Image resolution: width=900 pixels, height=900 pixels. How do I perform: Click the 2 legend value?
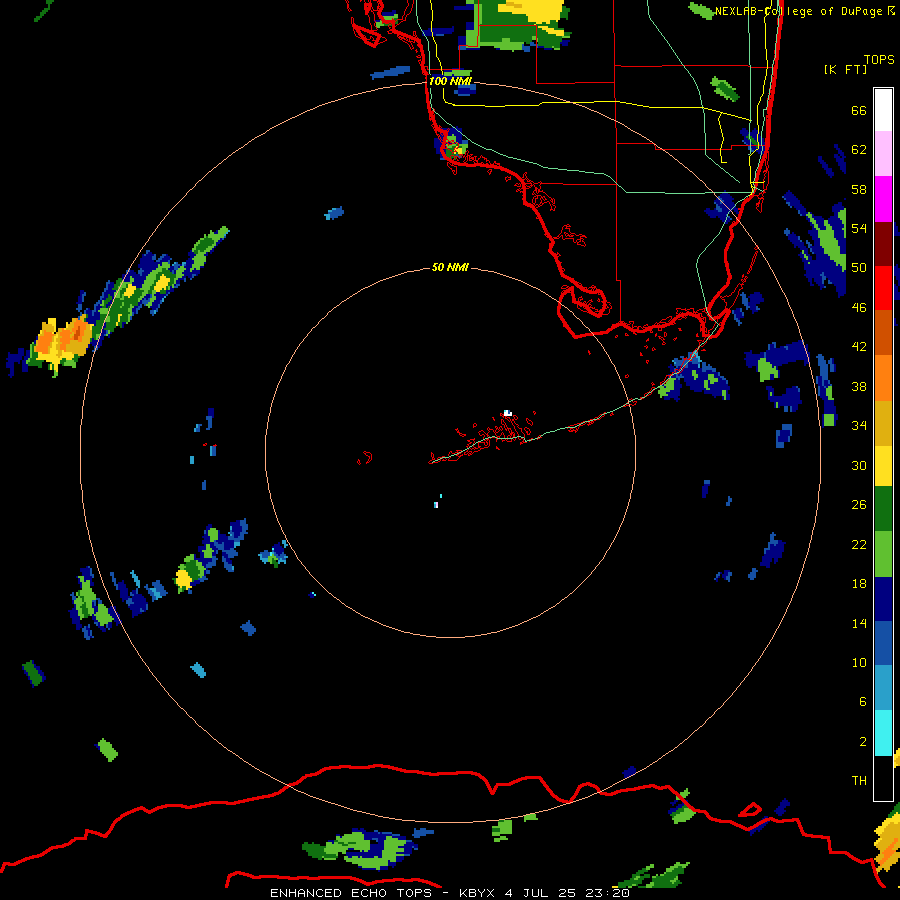click(863, 741)
